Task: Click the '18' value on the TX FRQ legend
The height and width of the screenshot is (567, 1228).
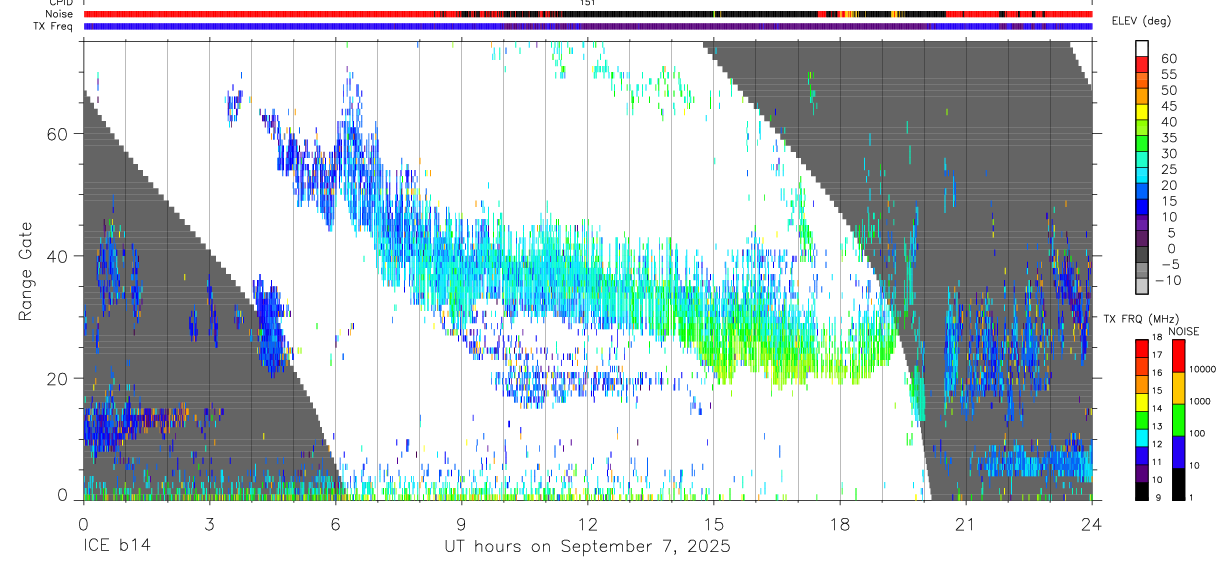Action: pos(1159,337)
